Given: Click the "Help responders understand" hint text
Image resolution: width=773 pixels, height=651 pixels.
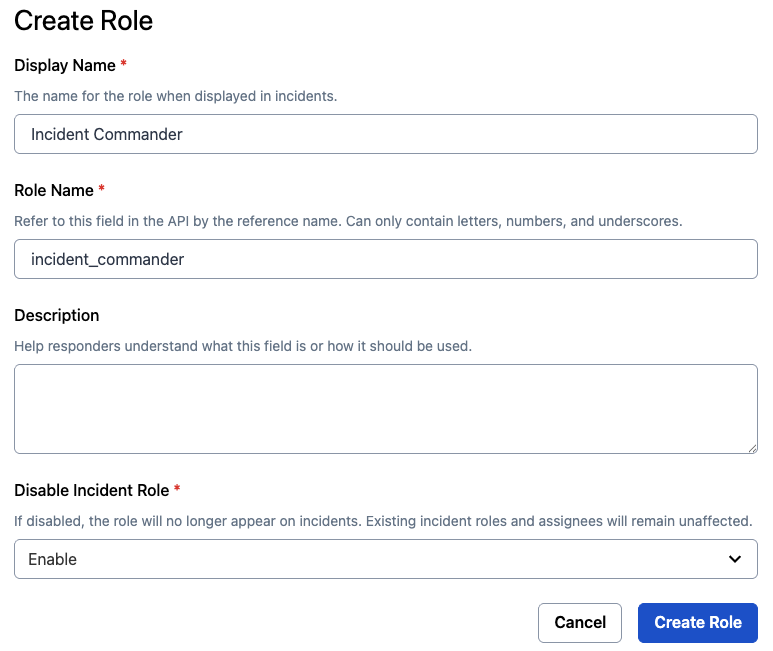Looking at the screenshot, I should [x=243, y=346].
